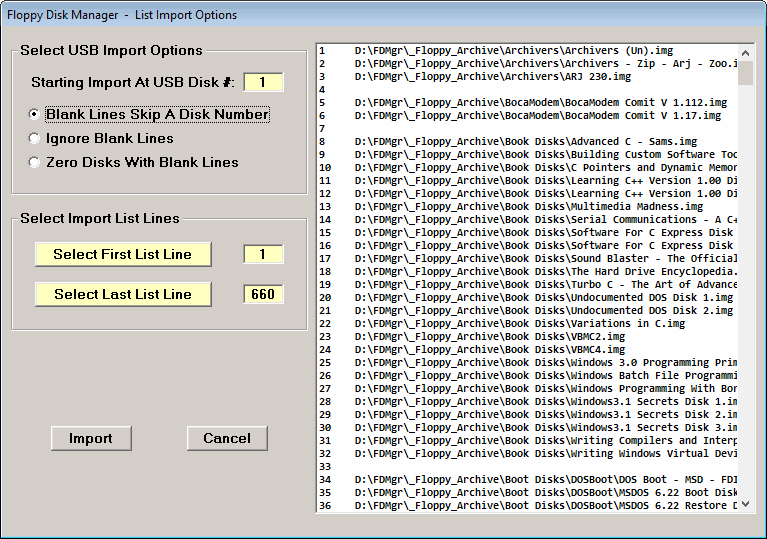The width and height of the screenshot is (767, 539).
Task: Select line 17 Sound Blaster entry
Action: [527, 258]
